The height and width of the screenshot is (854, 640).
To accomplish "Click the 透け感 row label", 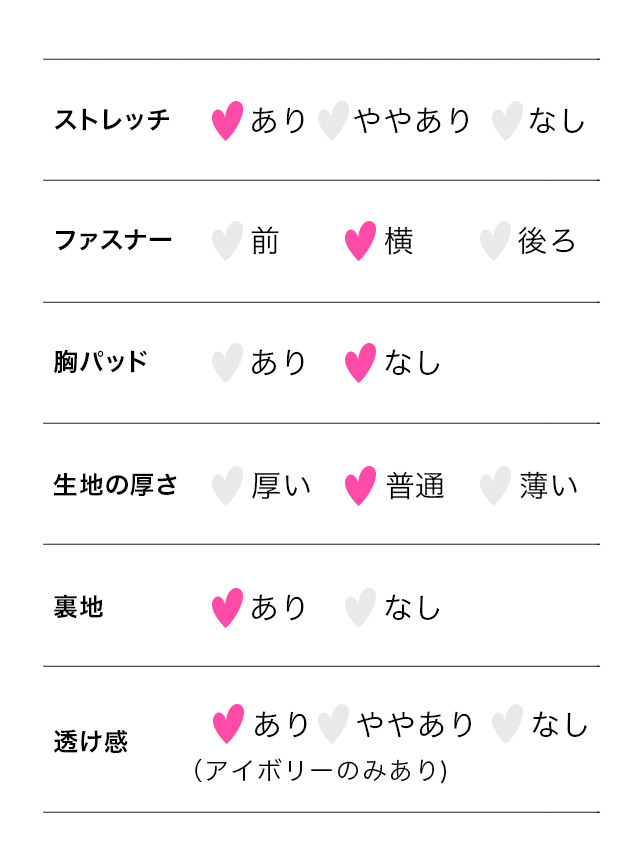I will [90, 742].
